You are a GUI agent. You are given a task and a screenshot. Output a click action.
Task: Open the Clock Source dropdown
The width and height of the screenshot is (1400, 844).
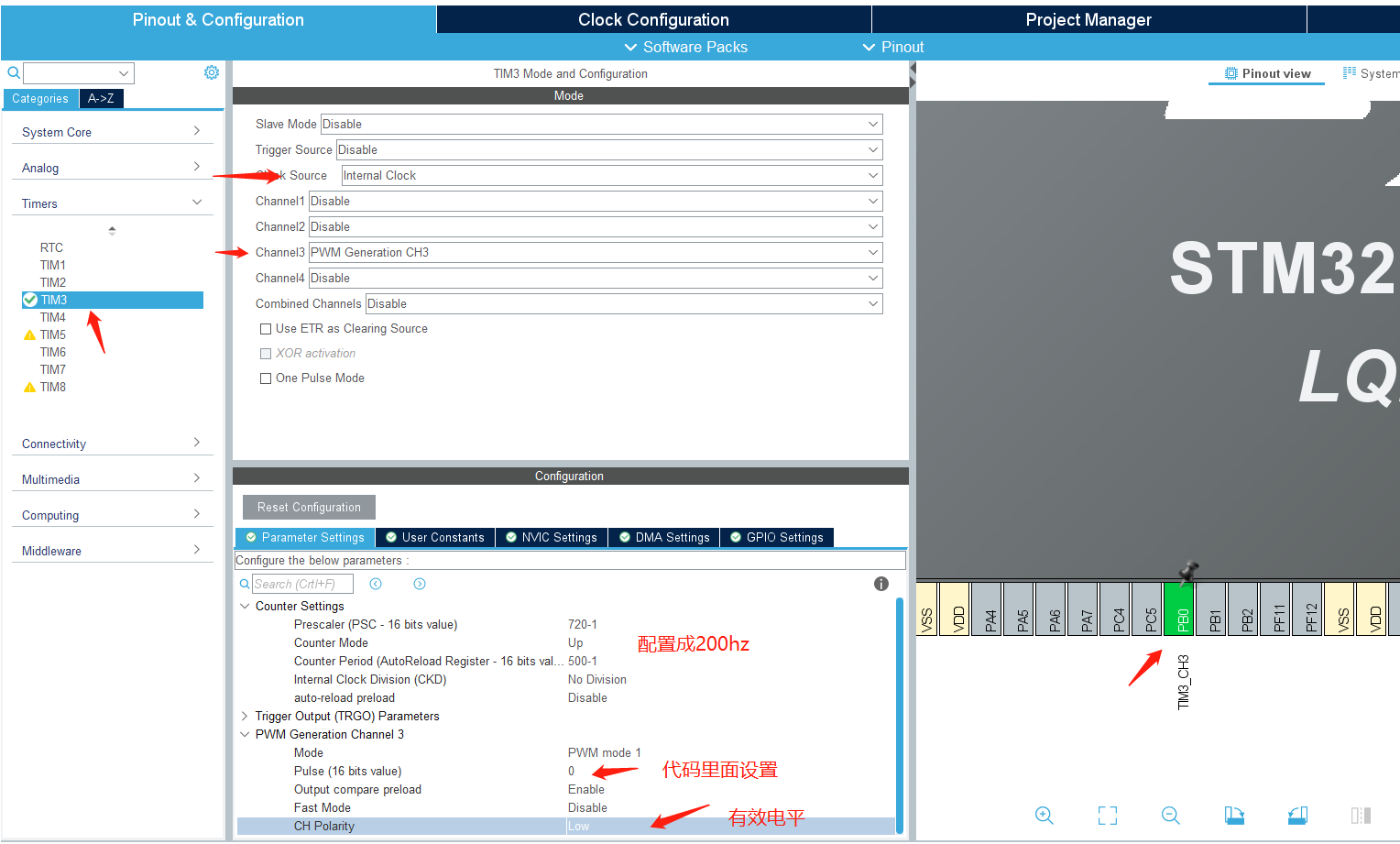point(612,175)
